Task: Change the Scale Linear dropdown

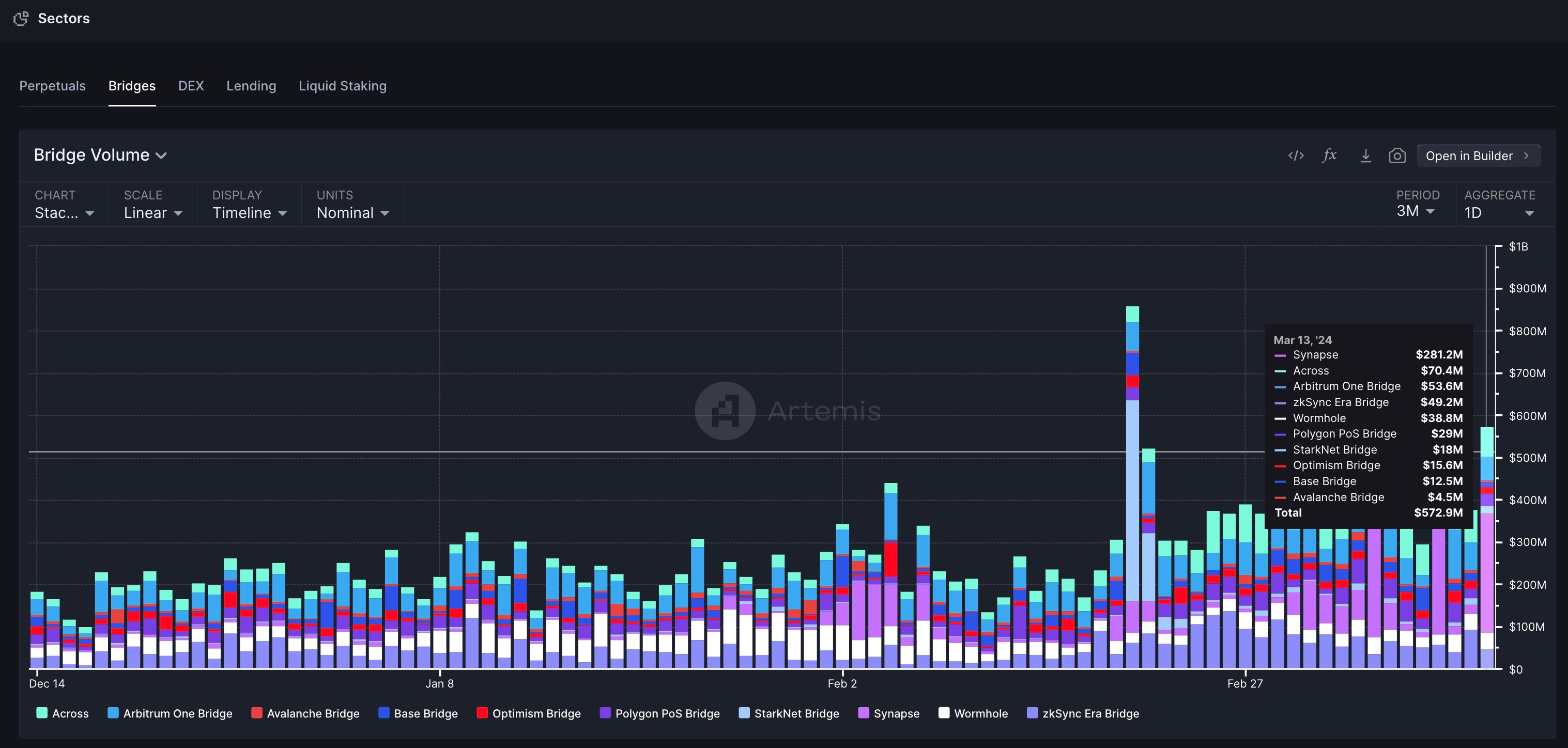Action: tap(153, 205)
